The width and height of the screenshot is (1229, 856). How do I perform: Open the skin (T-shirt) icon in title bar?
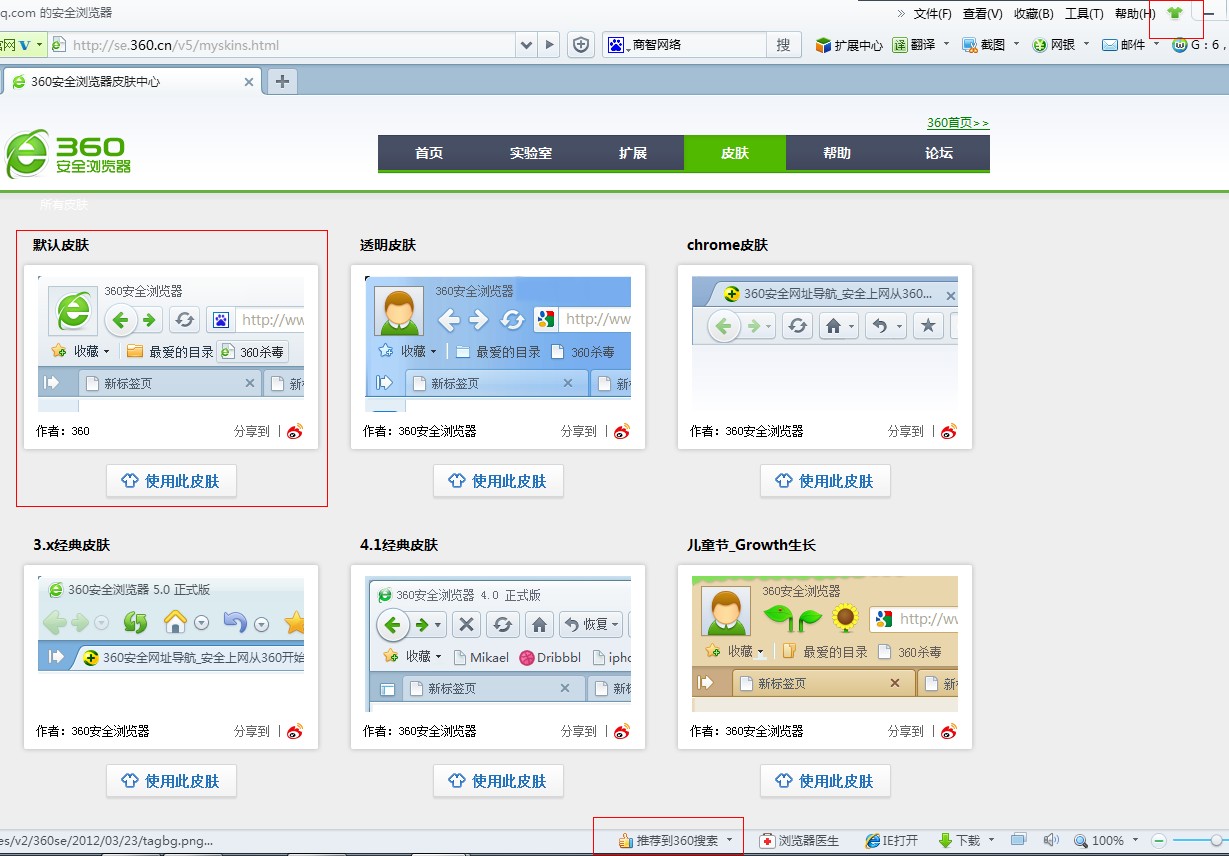(x=1175, y=14)
